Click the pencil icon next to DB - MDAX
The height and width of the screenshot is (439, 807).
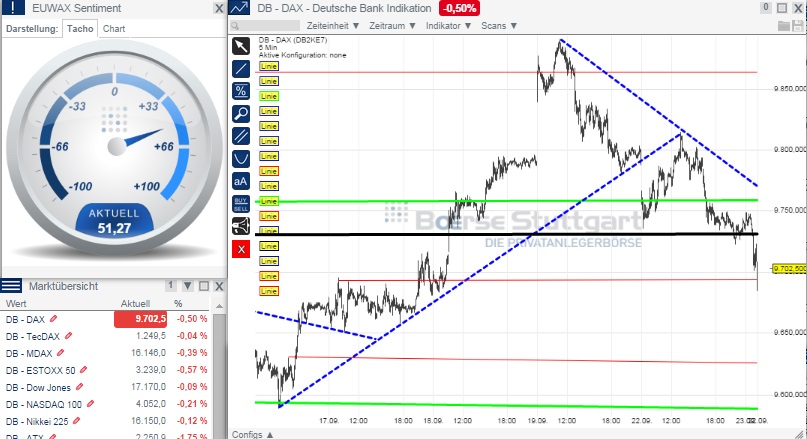(61, 353)
